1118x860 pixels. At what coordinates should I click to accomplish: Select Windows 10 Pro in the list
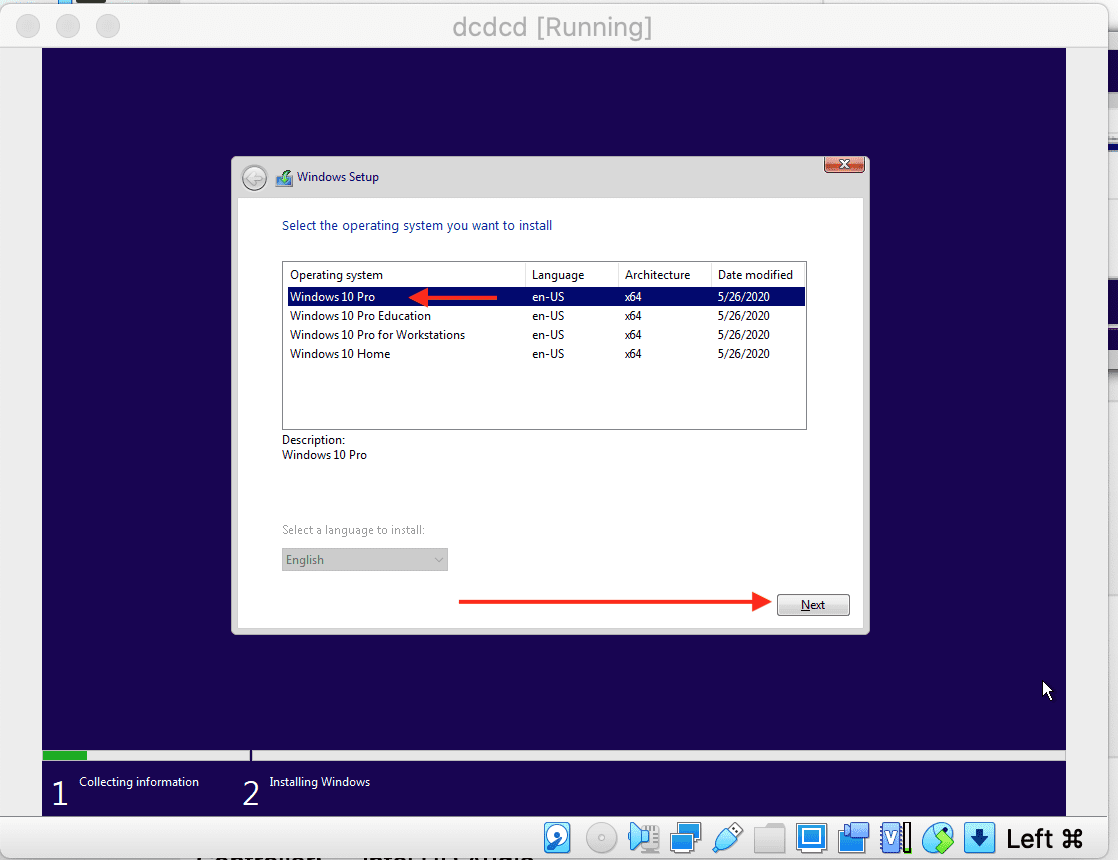tap(333, 297)
